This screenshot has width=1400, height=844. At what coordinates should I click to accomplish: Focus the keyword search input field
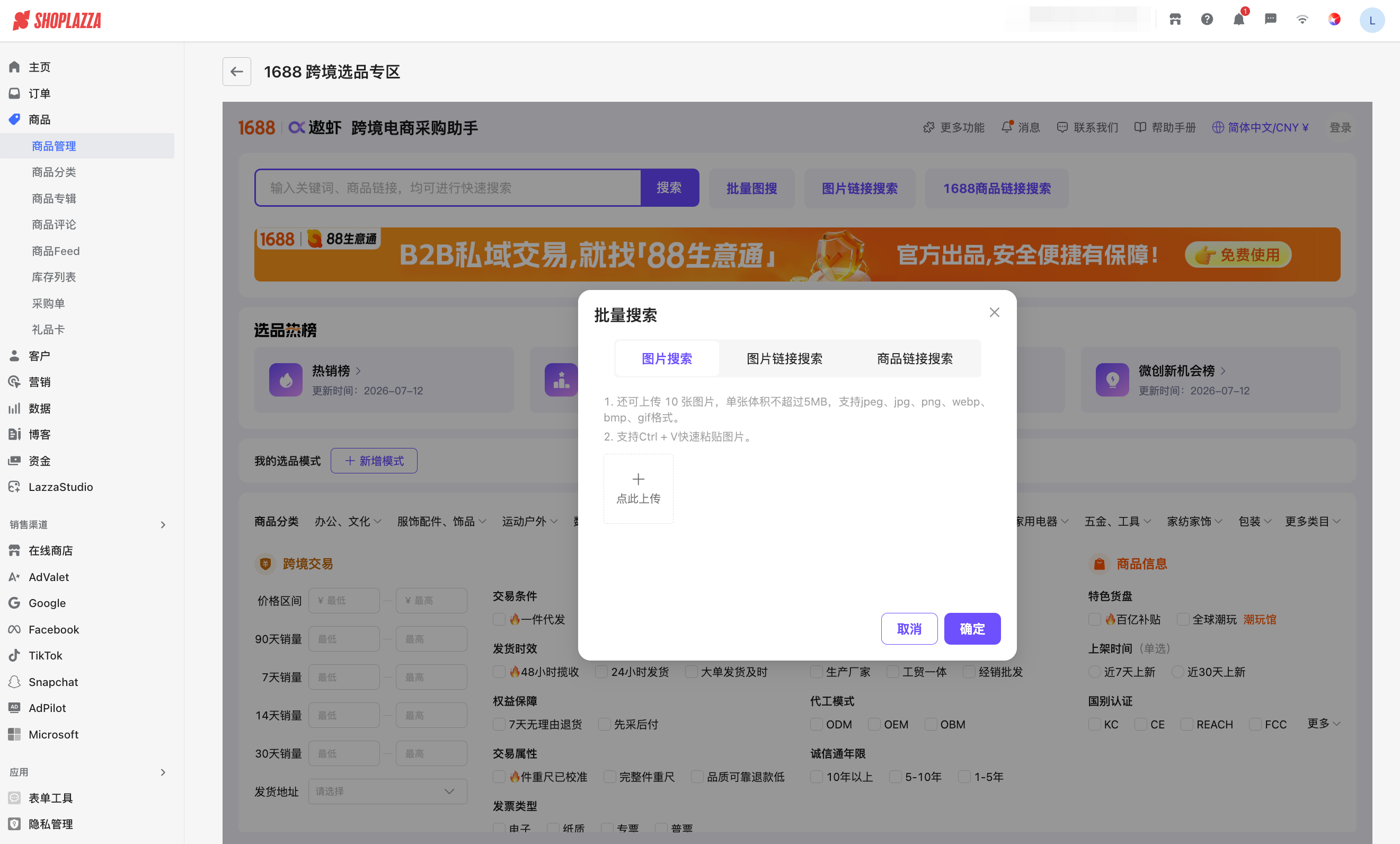pyautogui.click(x=448, y=188)
